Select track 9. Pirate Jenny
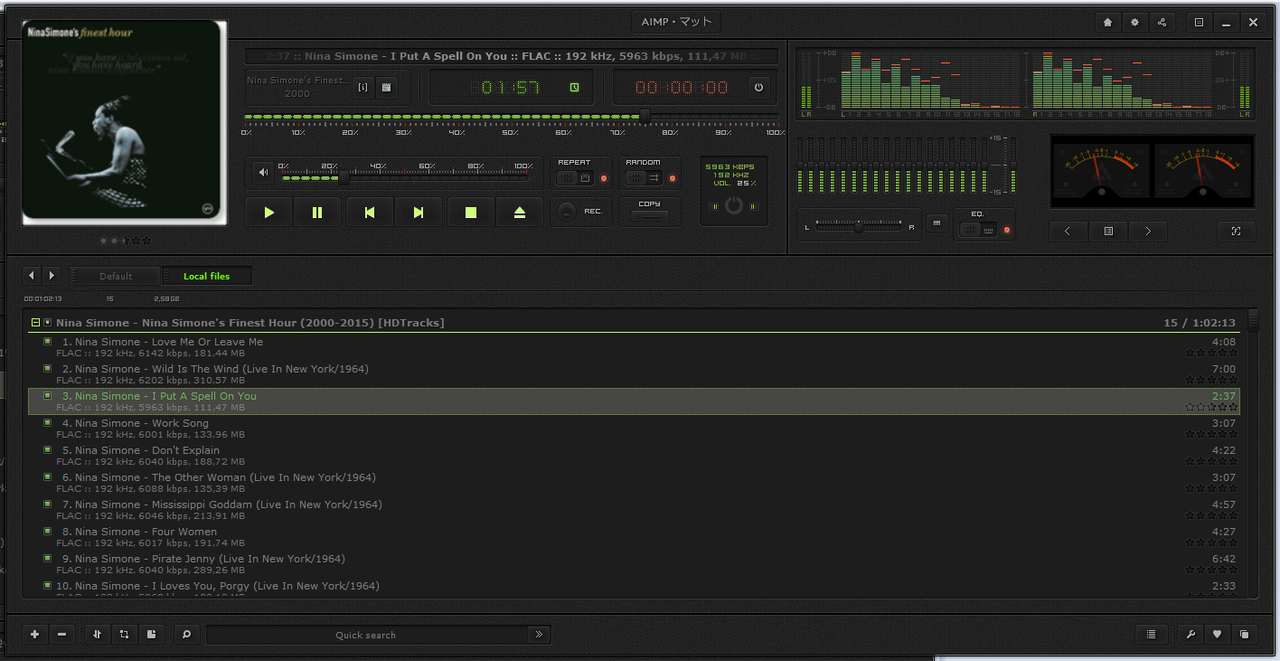The height and width of the screenshot is (661, 1280). pos(634,564)
